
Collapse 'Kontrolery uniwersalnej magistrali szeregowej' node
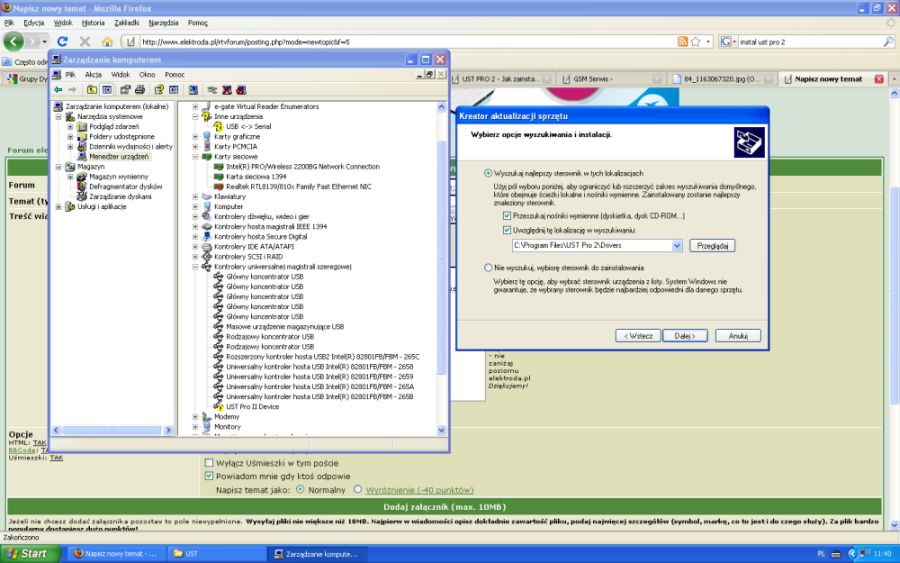click(x=195, y=267)
